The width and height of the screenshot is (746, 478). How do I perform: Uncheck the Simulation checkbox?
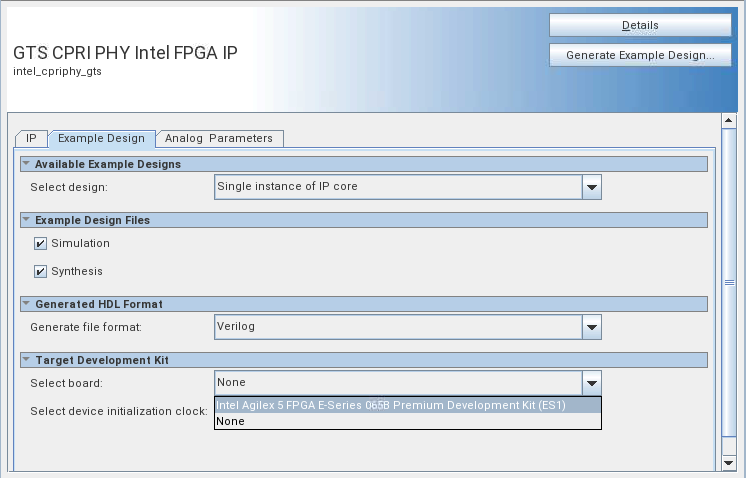click(41, 243)
